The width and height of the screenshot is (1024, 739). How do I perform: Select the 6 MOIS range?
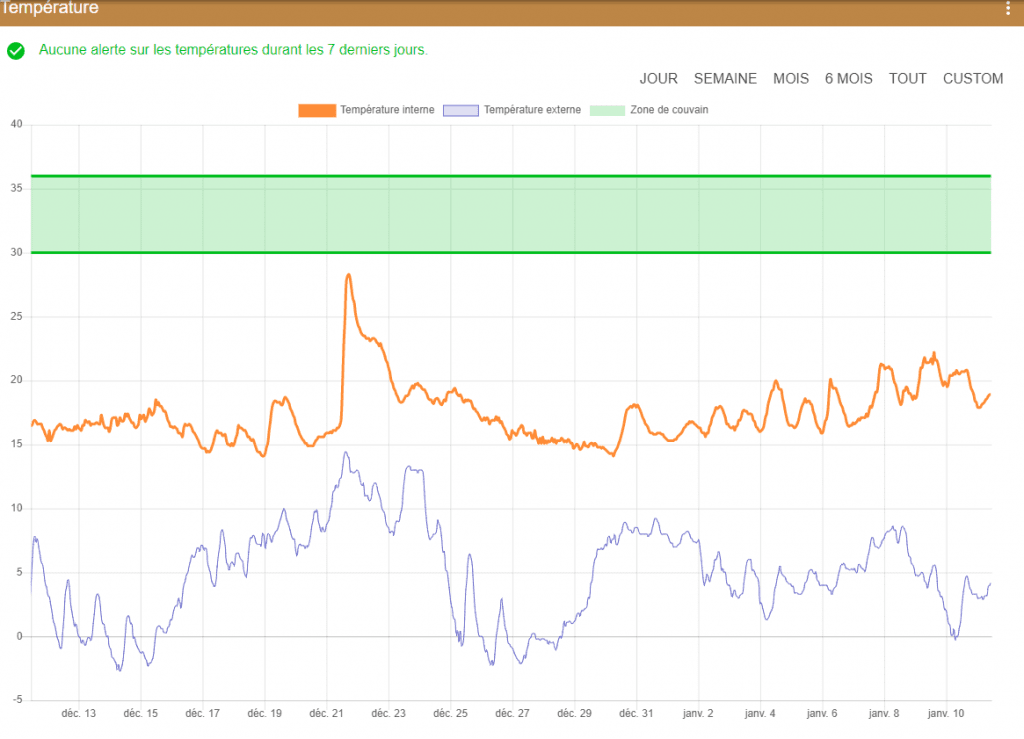pos(848,78)
